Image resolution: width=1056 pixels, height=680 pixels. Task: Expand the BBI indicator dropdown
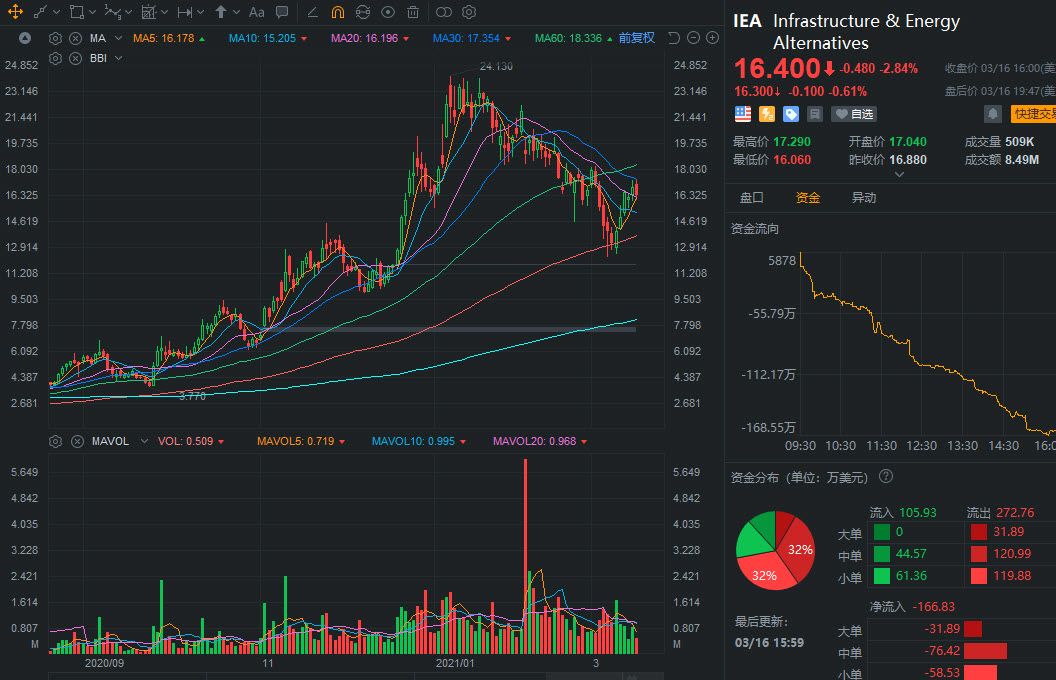119,59
